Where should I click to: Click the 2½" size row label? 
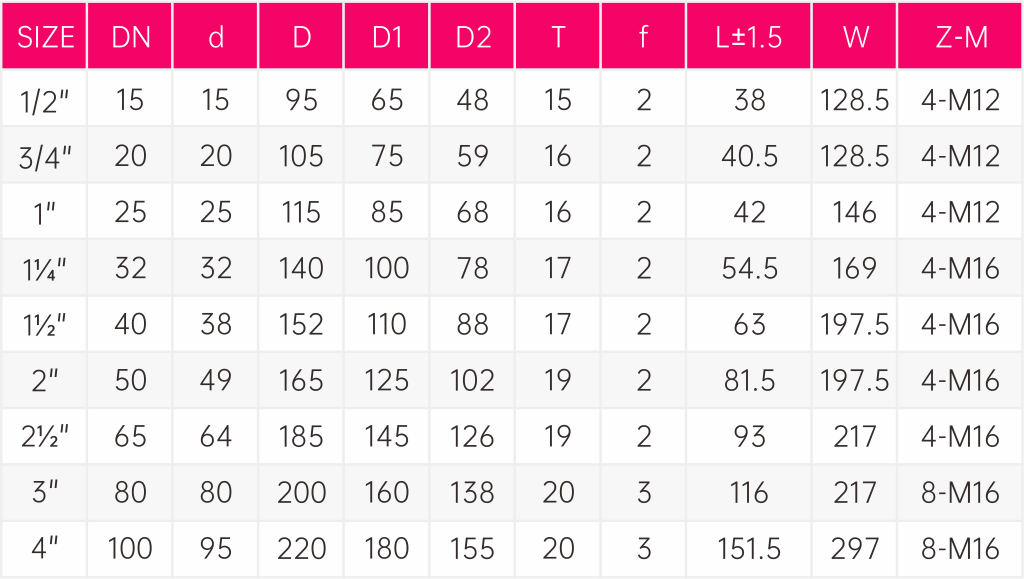click(x=44, y=436)
